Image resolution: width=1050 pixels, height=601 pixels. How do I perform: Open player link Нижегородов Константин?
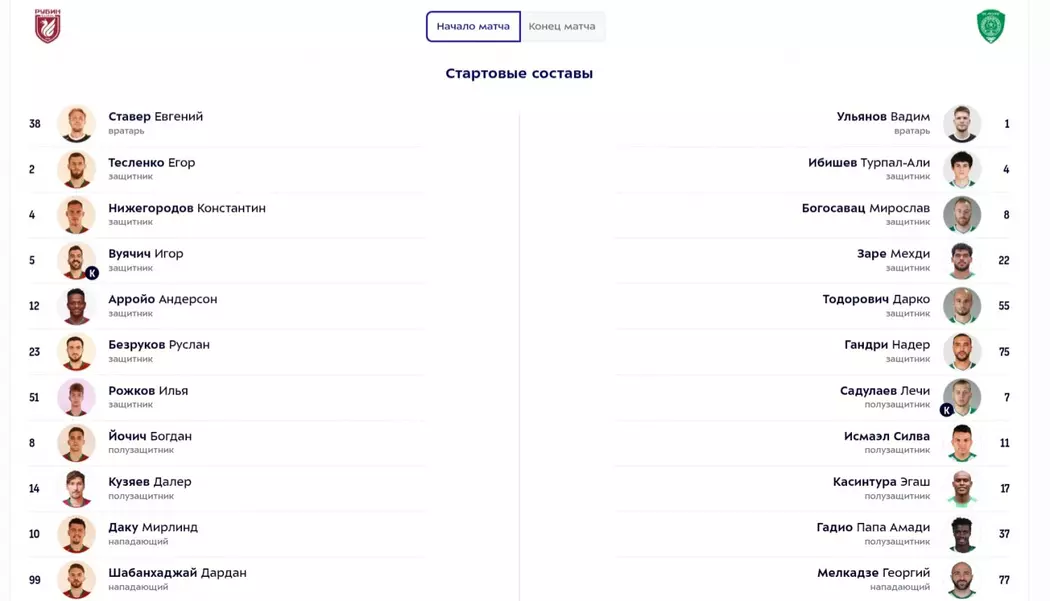[187, 208]
